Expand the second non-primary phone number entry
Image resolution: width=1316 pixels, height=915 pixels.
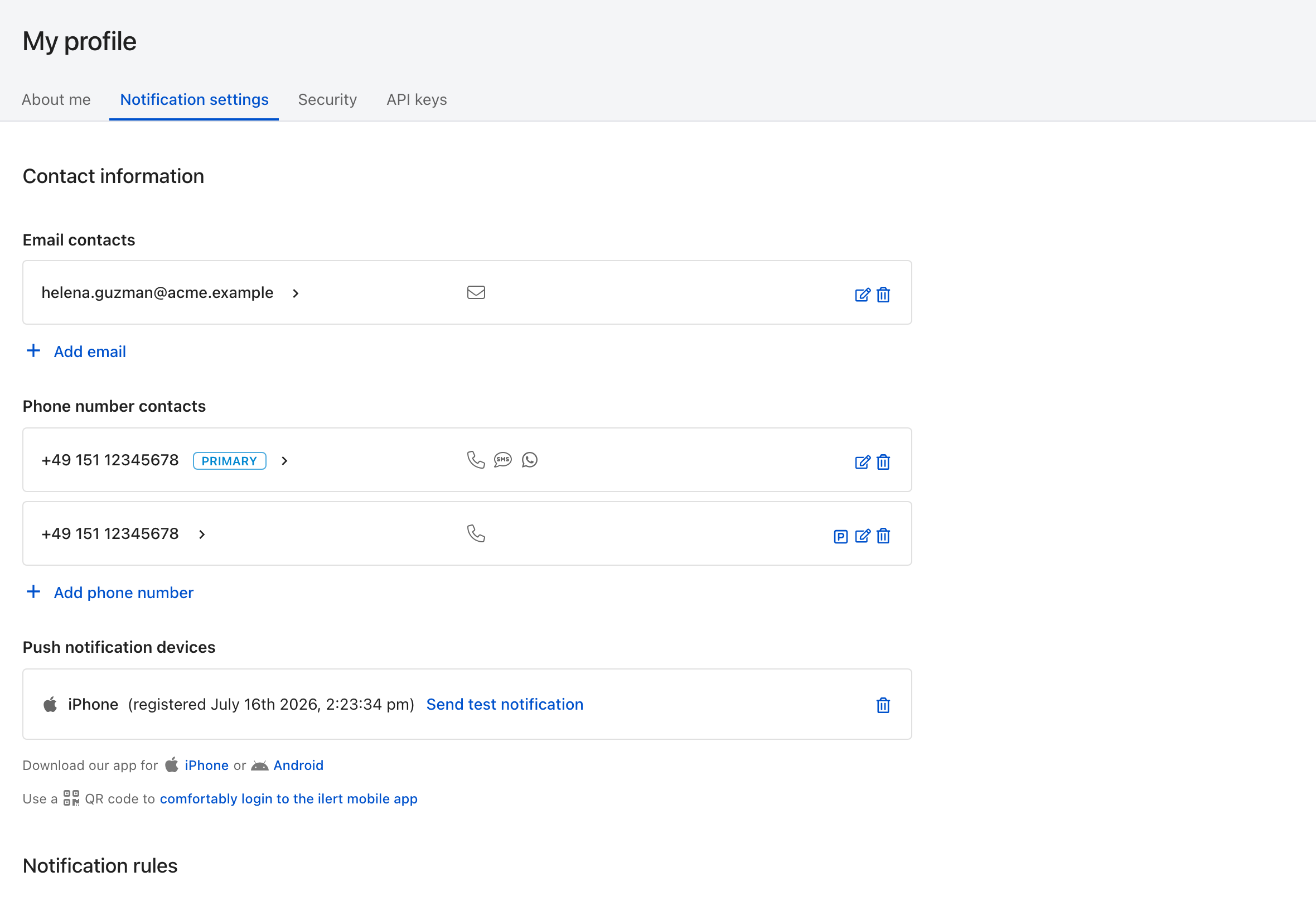coord(202,534)
